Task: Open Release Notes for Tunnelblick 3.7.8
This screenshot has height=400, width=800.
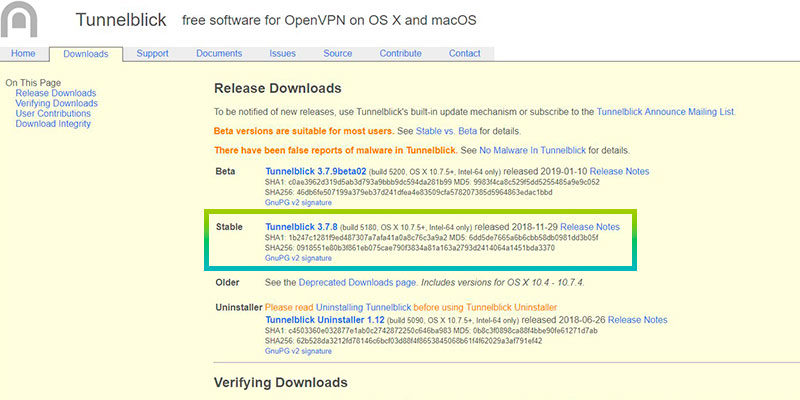Action: click(x=590, y=227)
